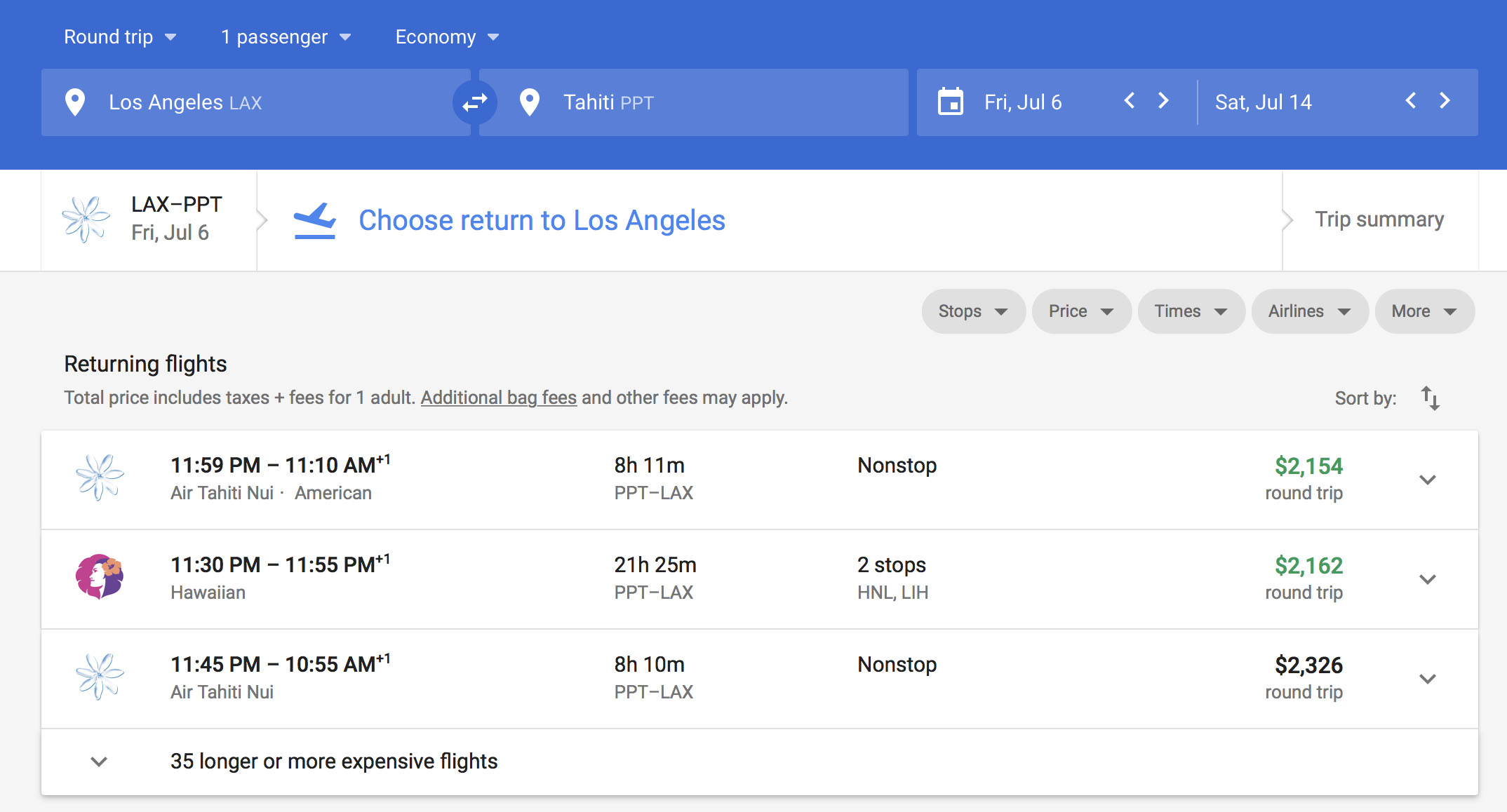The image size is (1507, 812).
Task: Click the 2 stops HNL, LIH text
Action: 892,578
